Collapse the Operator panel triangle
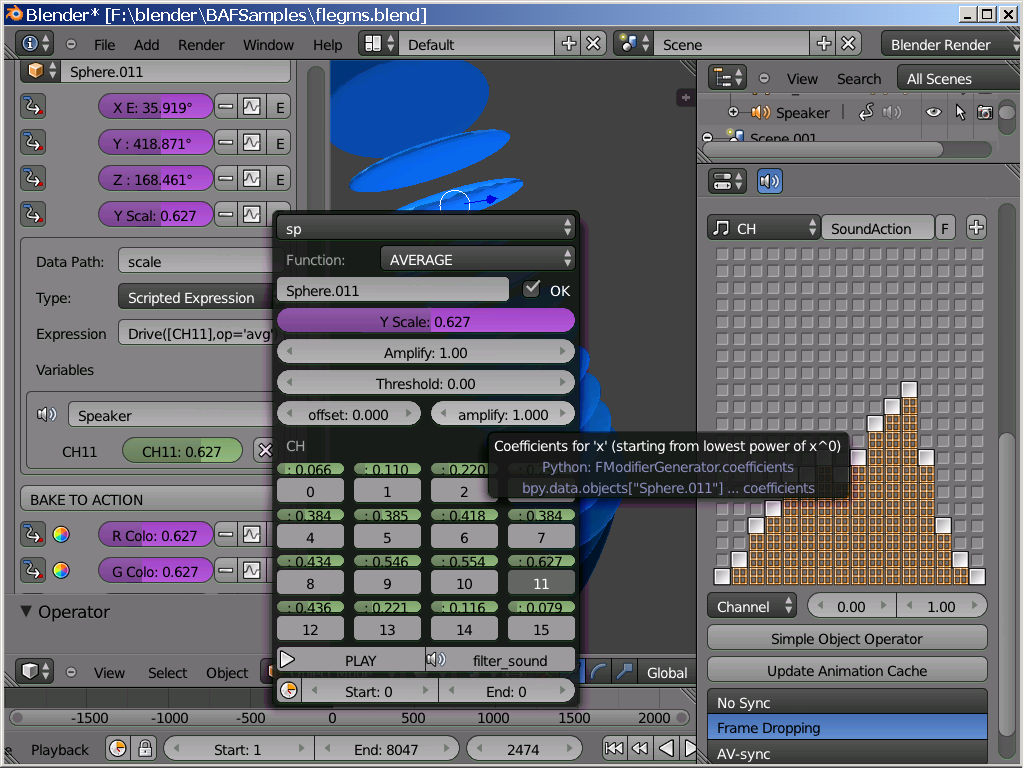1024x768 pixels. [25, 611]
